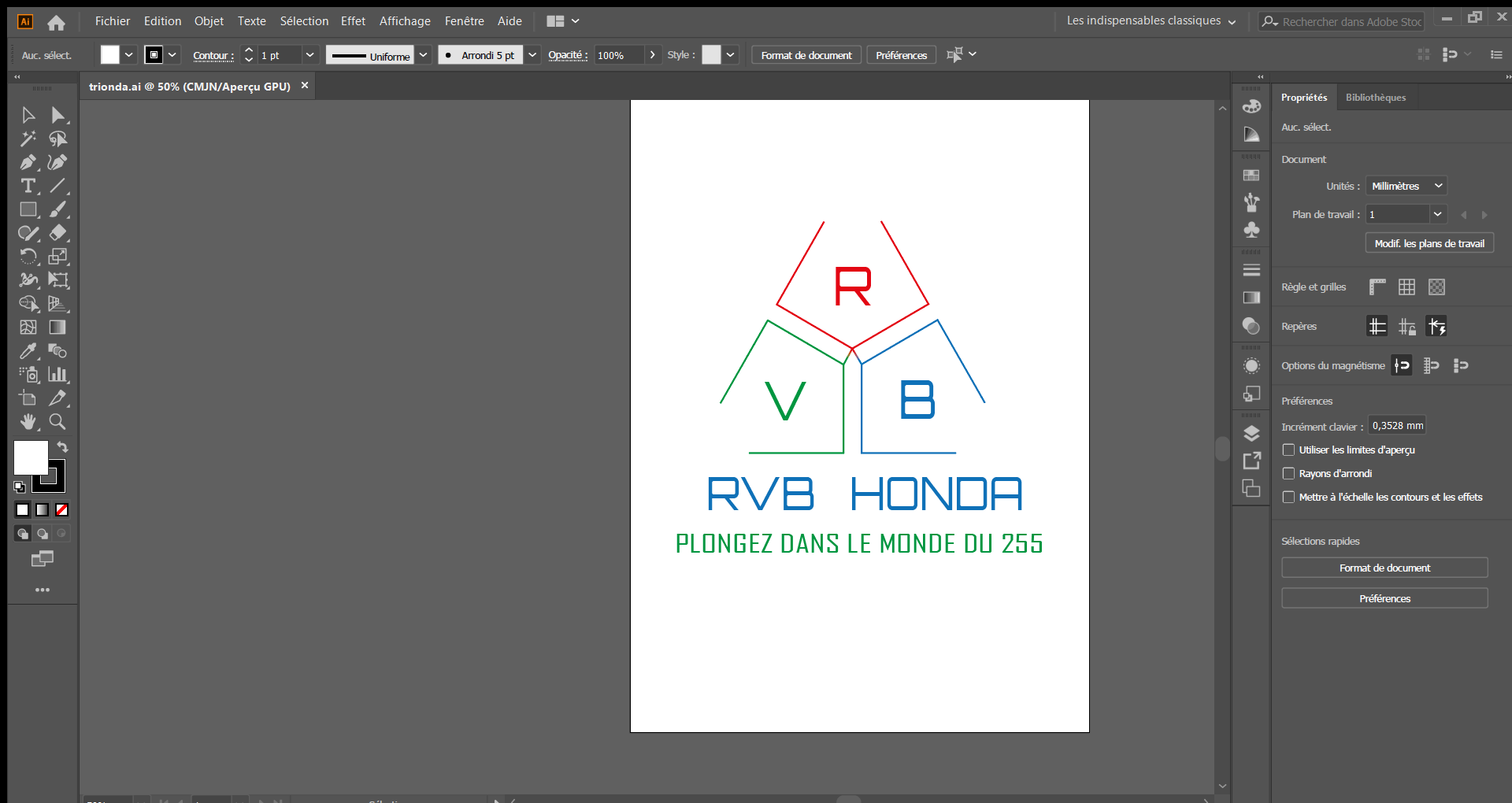
Task: Select the Scale tool
Action: pos(58,257)
